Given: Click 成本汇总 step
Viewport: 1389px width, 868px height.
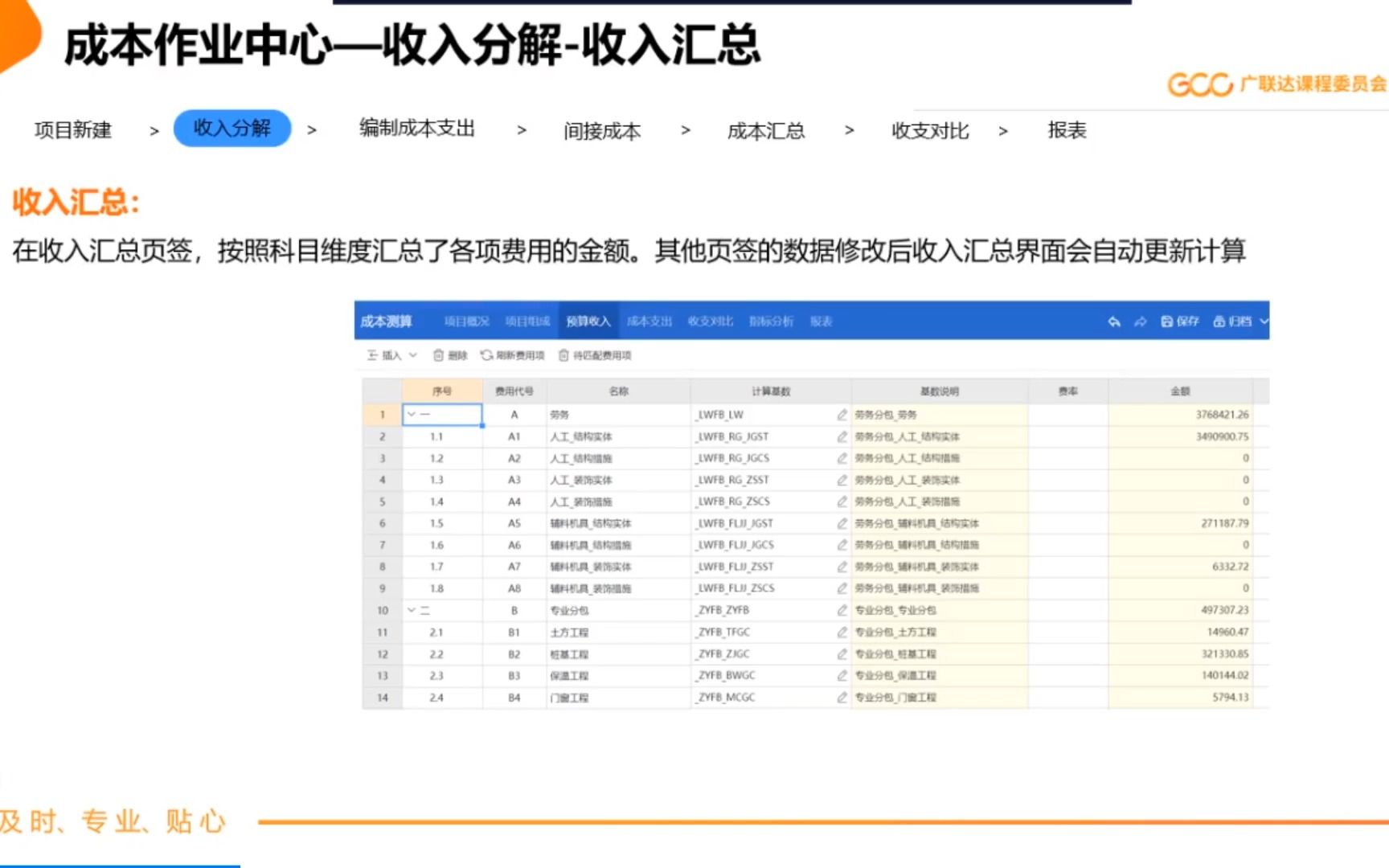Looking at the screenshot, I should click(766, 130).
